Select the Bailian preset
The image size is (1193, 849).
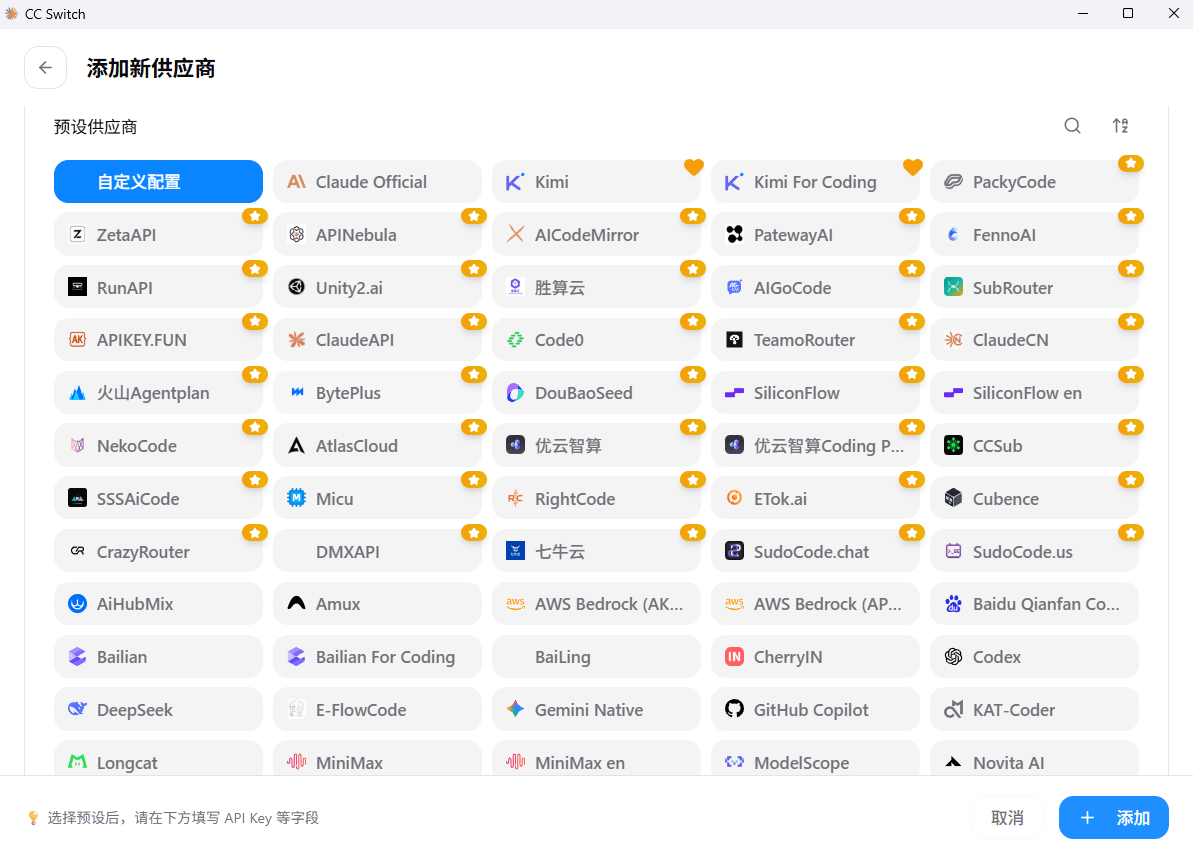(158, 657)
